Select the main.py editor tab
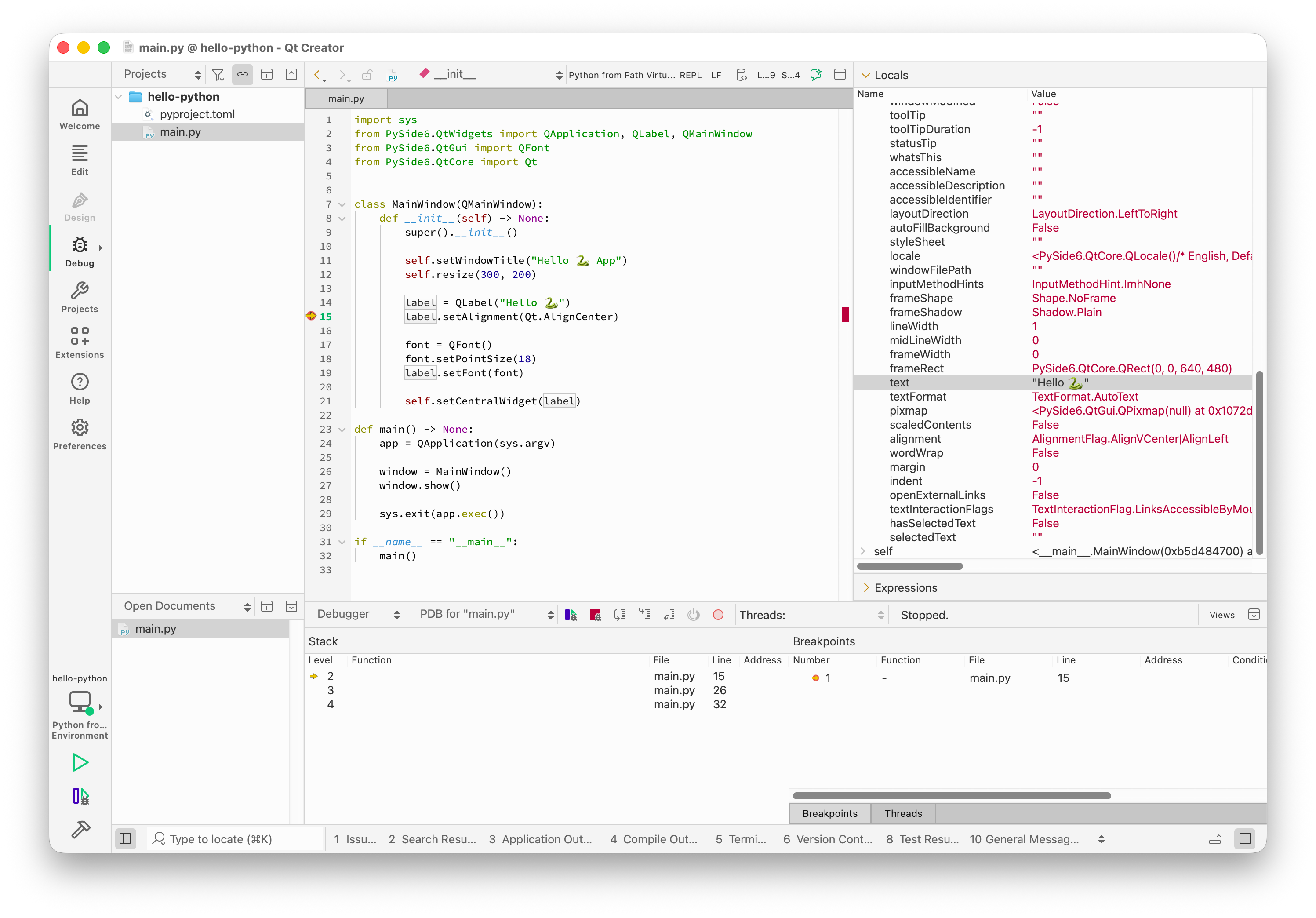The image size is (1316, 918). click(346, 98)
